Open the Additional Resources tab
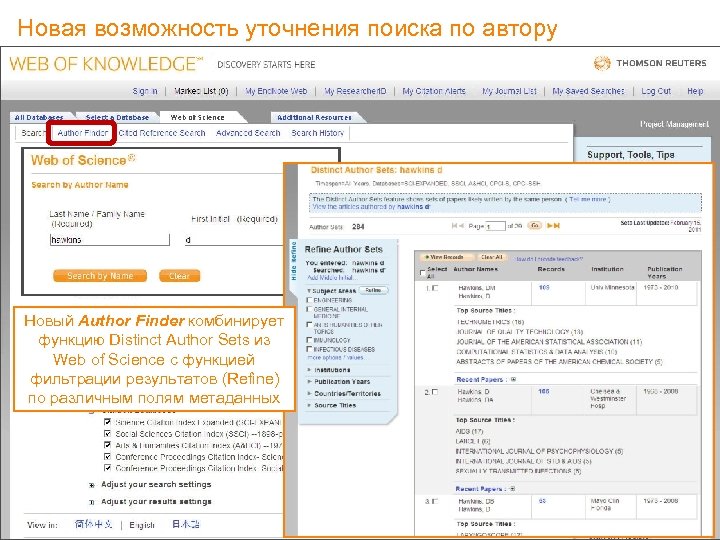Viewport: 720px width, 540px height. [x=315, y=118]
